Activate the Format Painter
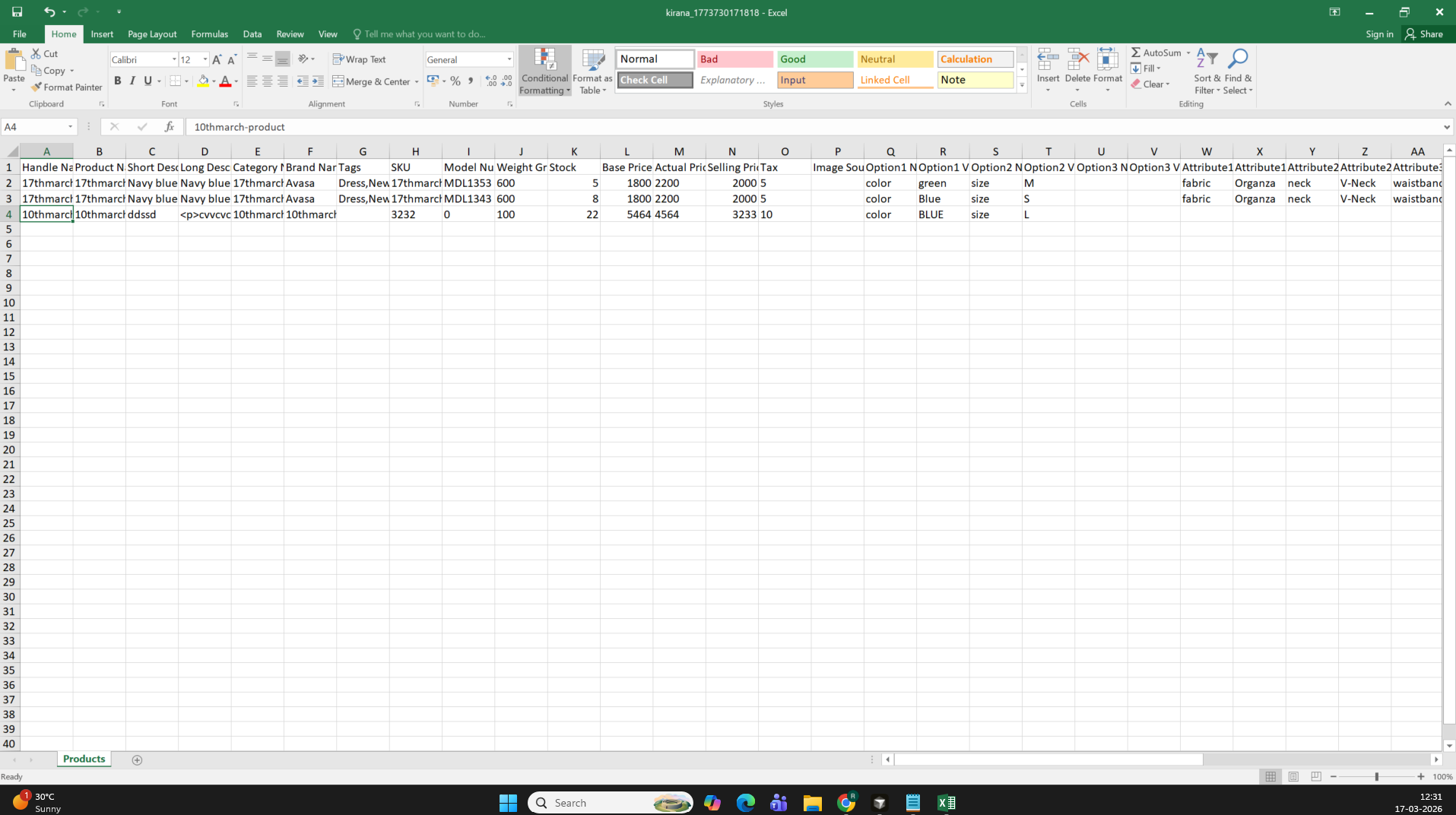 coord(67,87)
